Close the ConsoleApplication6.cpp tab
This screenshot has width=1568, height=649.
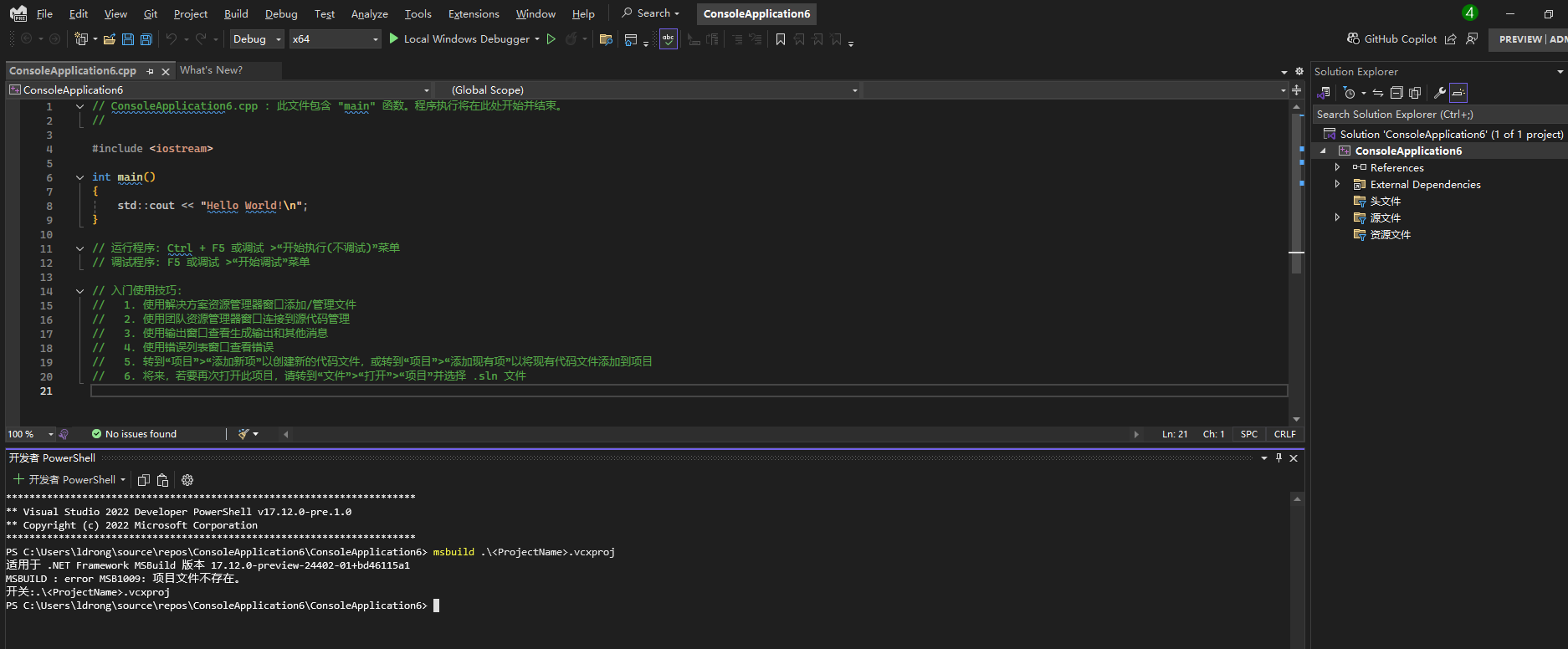tap(166, 71)
